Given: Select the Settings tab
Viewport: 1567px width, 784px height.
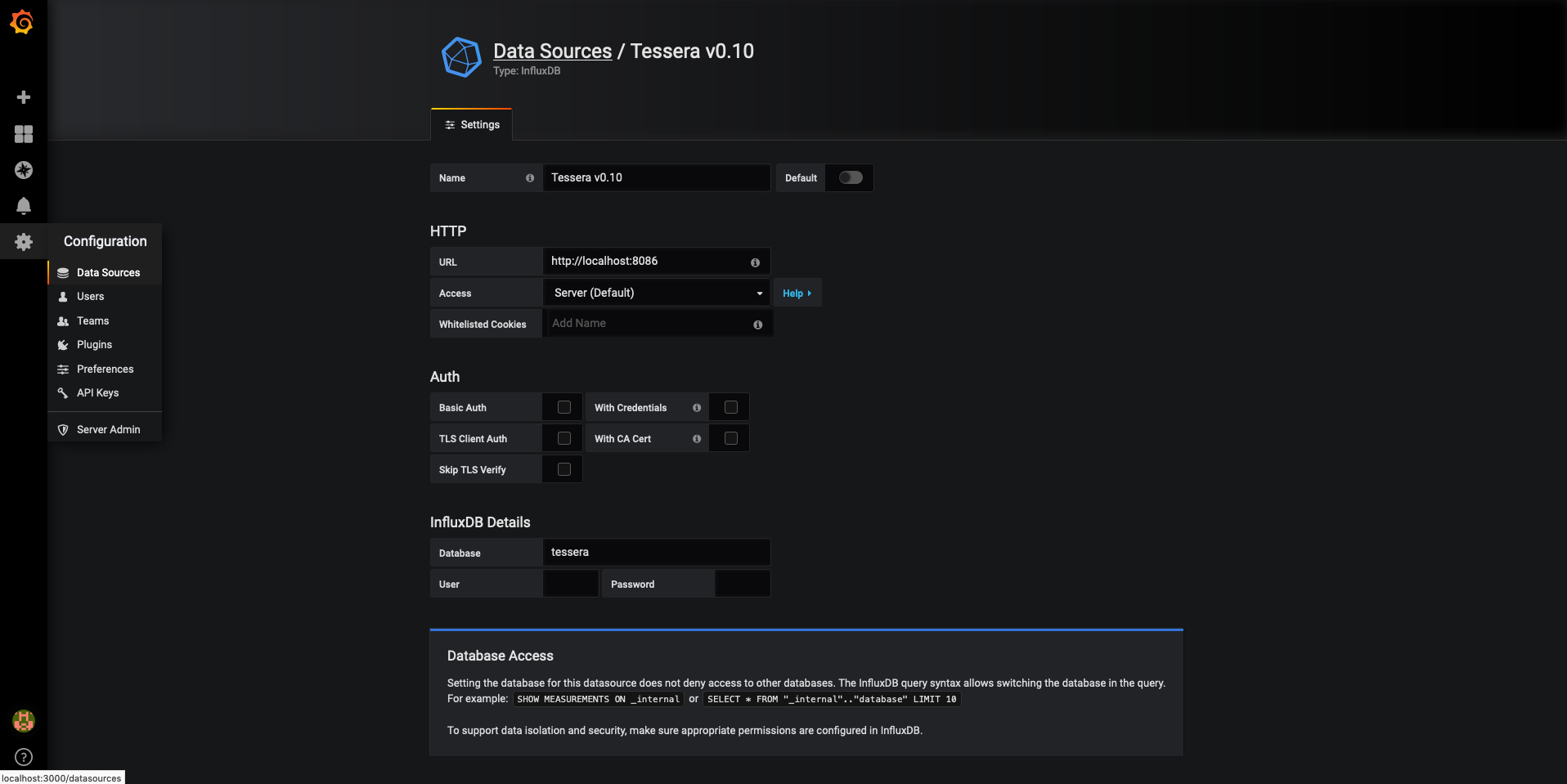Looking at the screenshot, I should coord(472,125).
